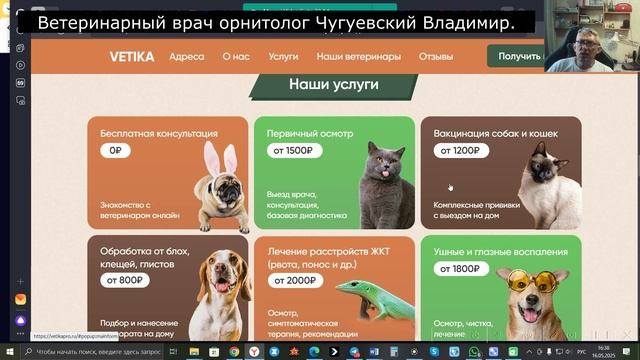
Task: Select Первичный осмотр service card
Action: (334, 173)
